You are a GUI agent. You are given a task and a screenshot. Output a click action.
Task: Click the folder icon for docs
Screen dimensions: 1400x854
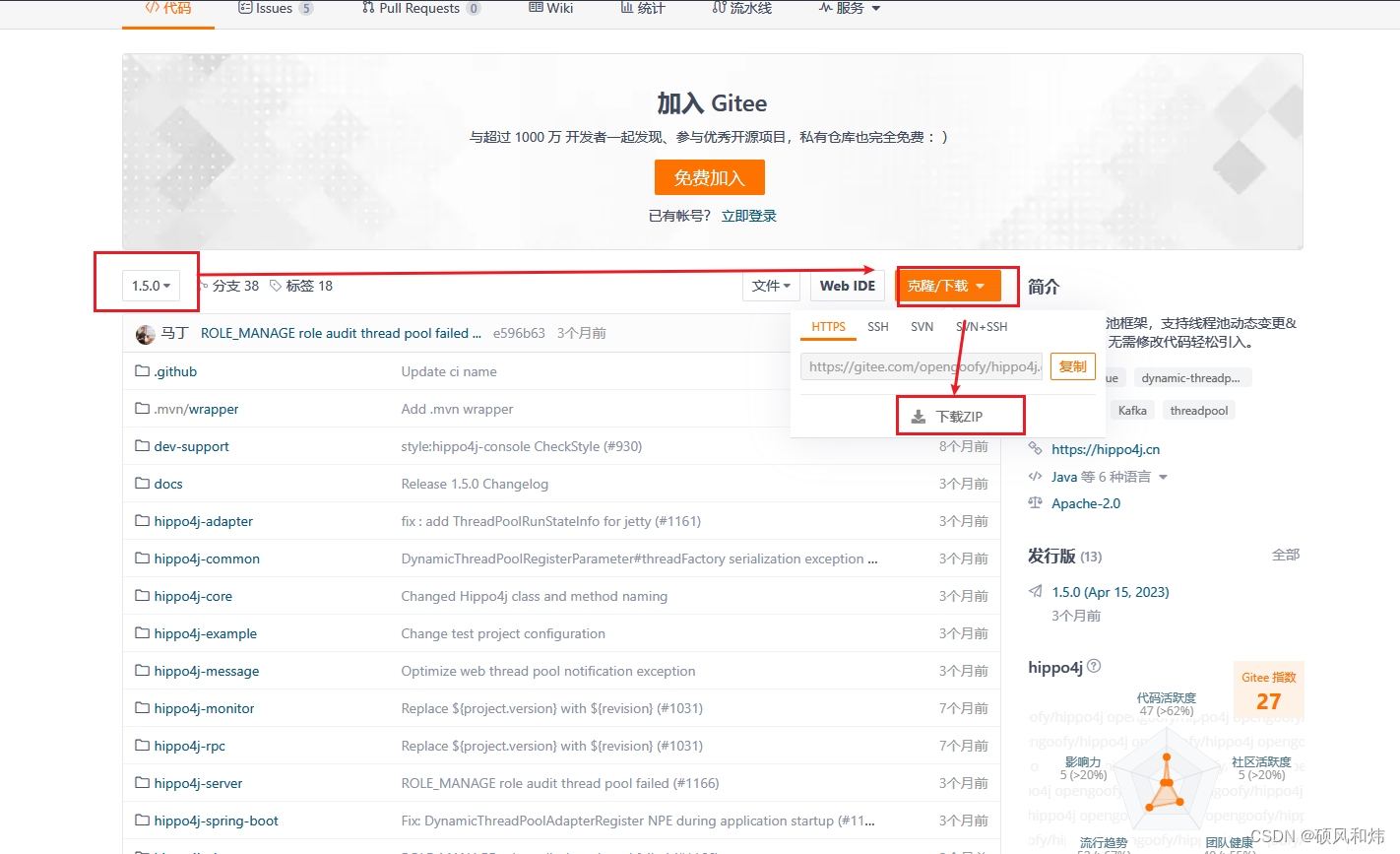coord(142,483)
